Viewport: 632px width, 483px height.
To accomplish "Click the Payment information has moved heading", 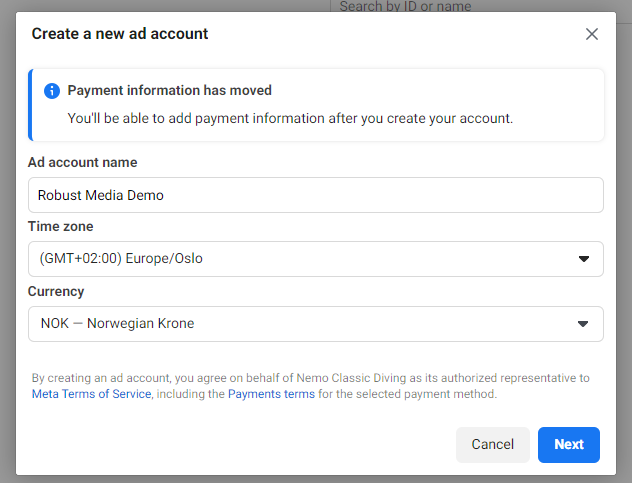I will click(170, 91).
